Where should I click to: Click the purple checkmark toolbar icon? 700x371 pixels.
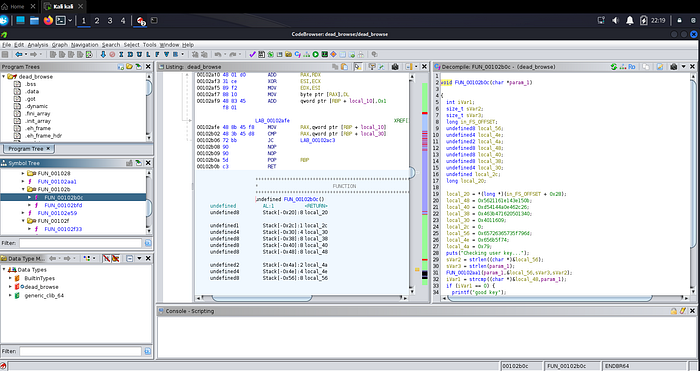pyautogui.click(x=252, y=54)
